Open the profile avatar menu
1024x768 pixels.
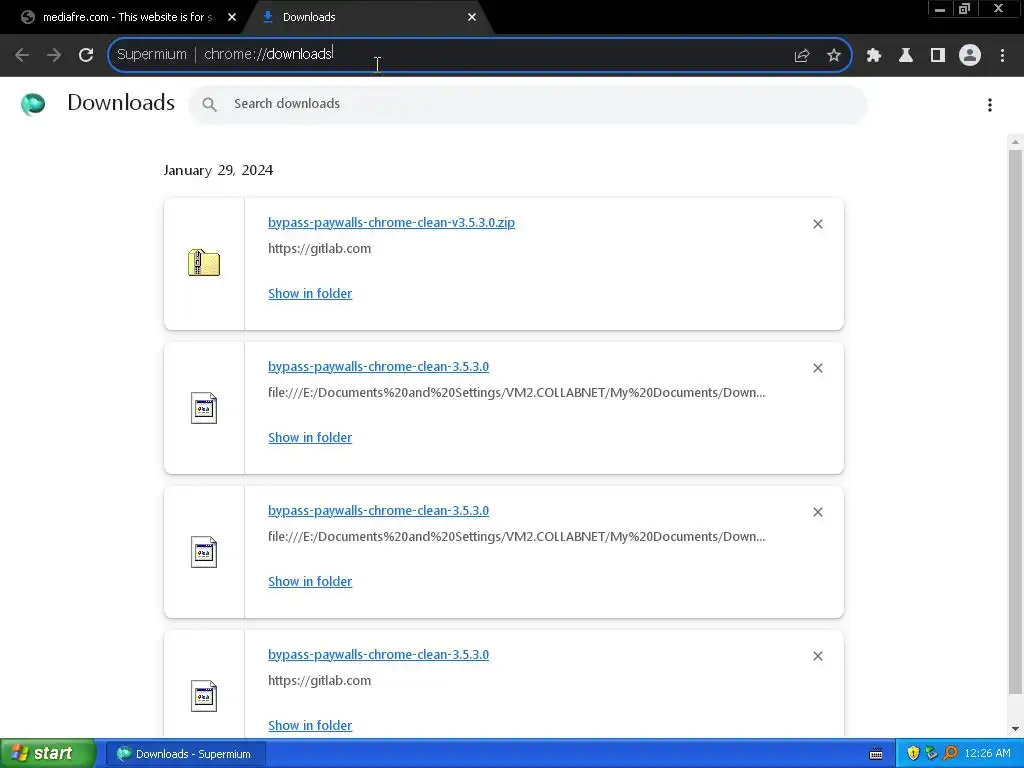(970, 55)
